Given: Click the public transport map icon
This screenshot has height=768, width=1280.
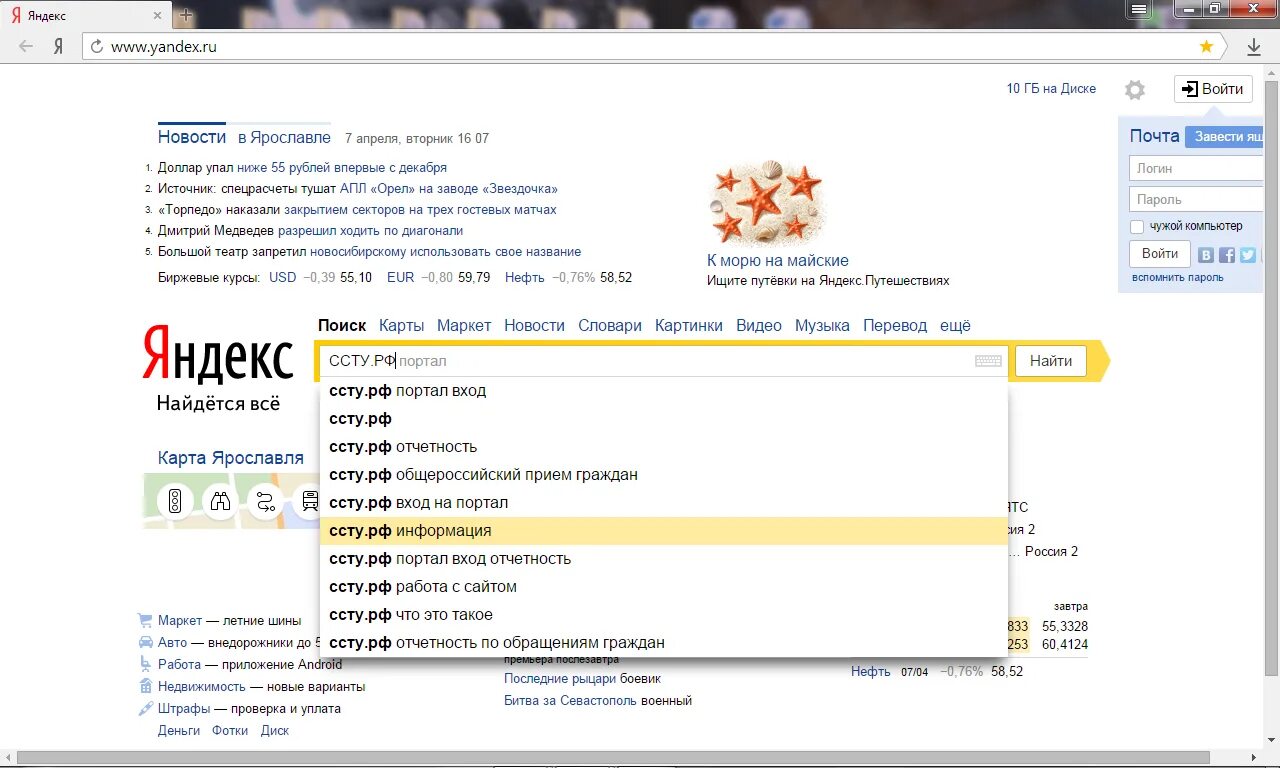Looking at the screenshot, I should click(x=308, y=501).
